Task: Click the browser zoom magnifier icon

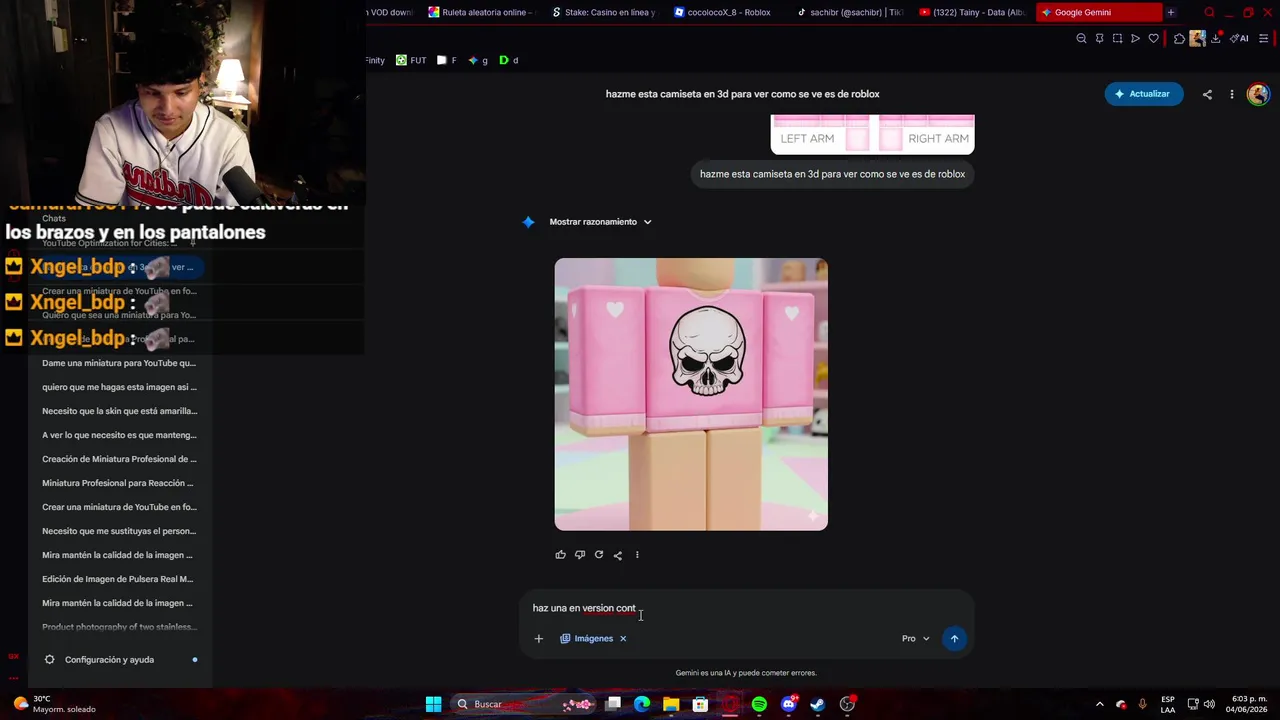Action: point(1081,39)
